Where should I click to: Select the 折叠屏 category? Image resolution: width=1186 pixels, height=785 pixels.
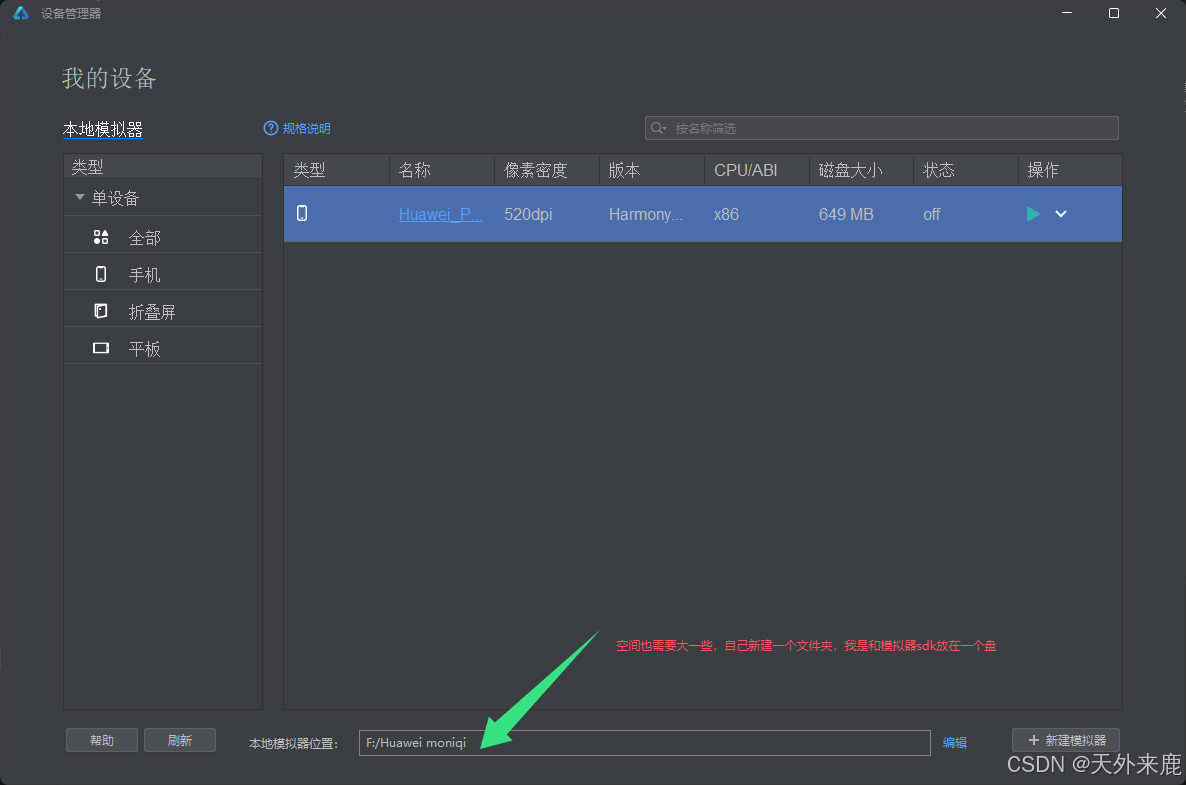point(163,312)
